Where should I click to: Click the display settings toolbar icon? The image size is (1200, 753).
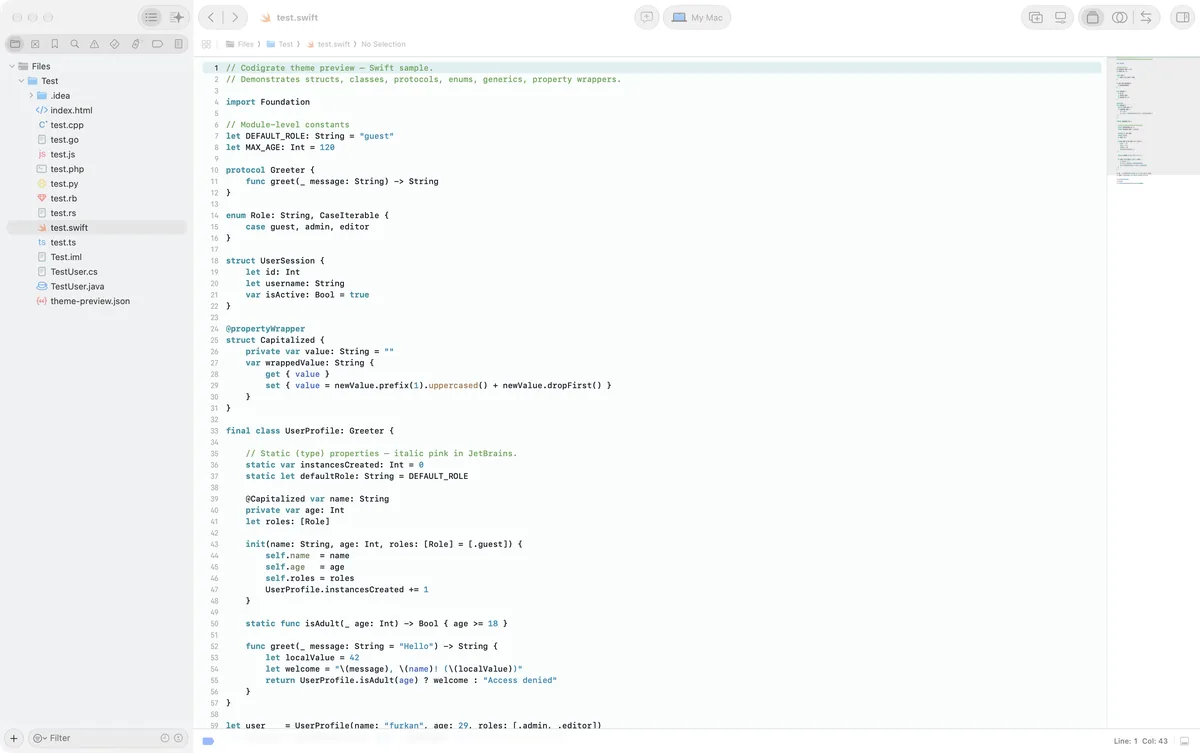[1061, 17]
